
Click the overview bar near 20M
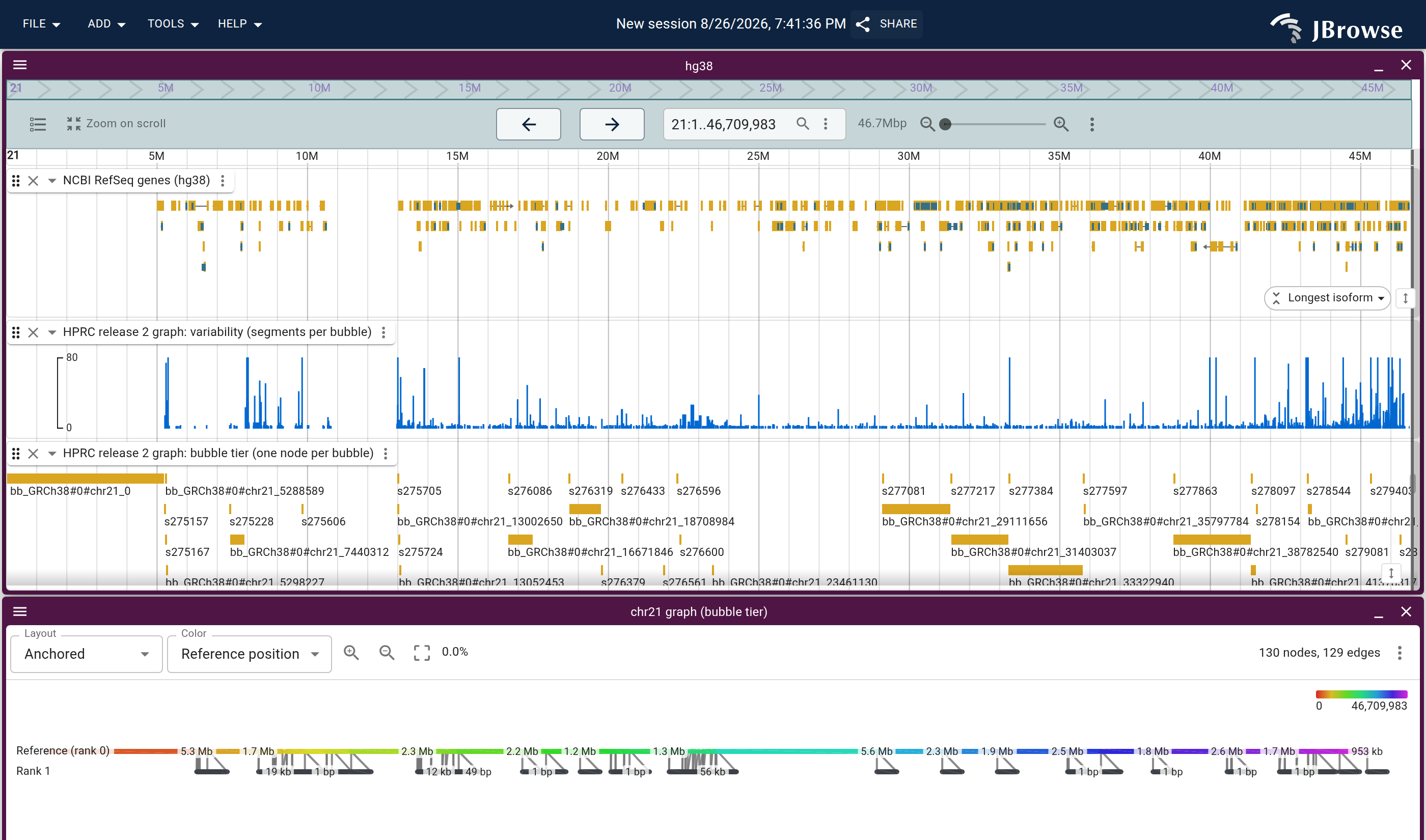[620, 88]
